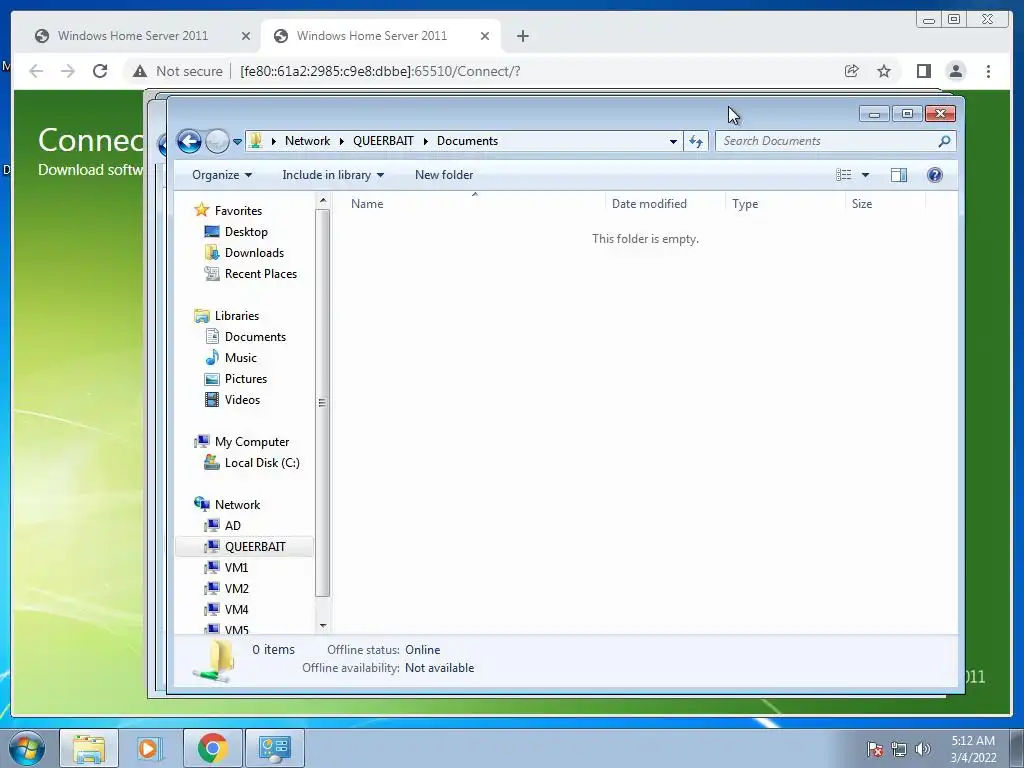Select QUEERBAIT in navigation tree
This screenshot has height=768, width=1024.
(255, 547)
